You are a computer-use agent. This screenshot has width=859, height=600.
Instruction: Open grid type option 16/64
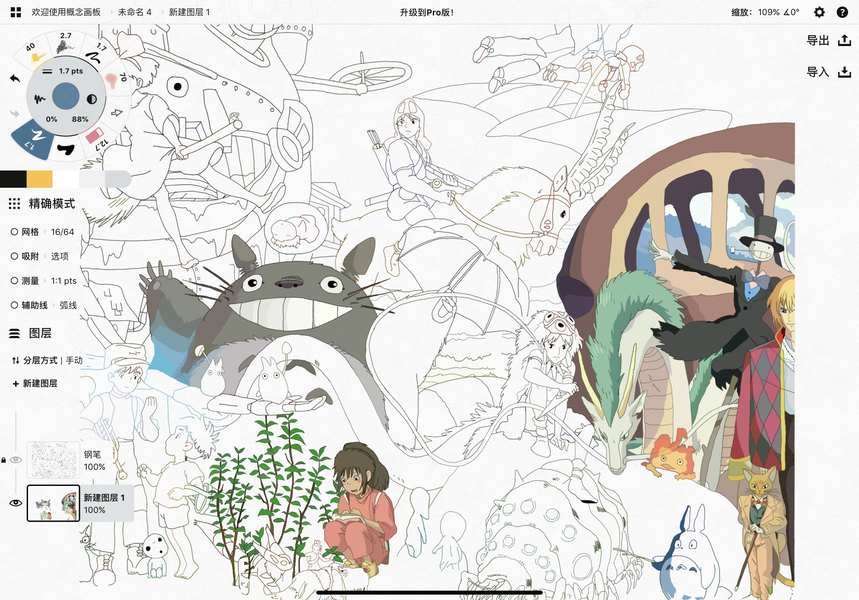pyautogui.click(x=62, y=232)
